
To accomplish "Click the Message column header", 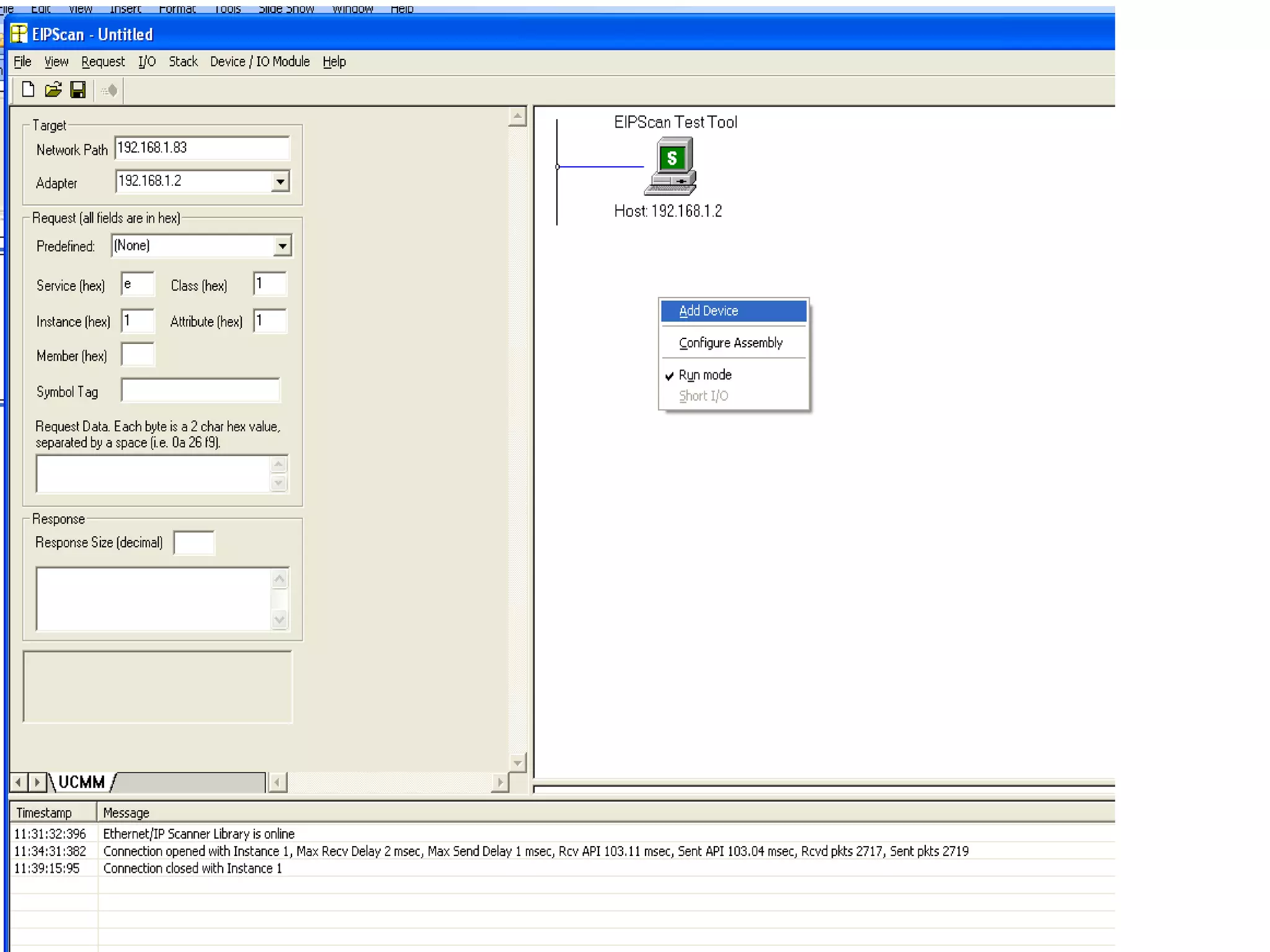I will click(x=126, y=813).
